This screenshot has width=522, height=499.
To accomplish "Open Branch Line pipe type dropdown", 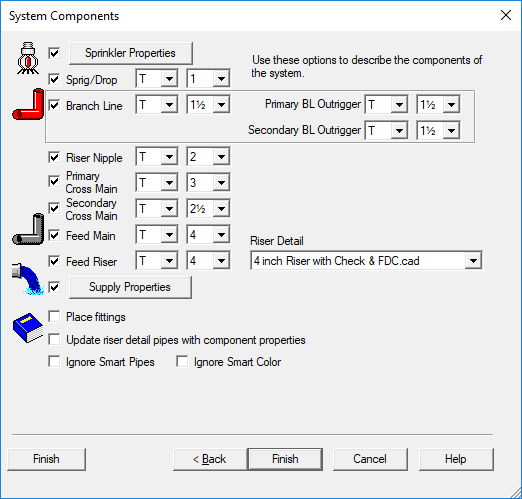I will tap(169, 105).
